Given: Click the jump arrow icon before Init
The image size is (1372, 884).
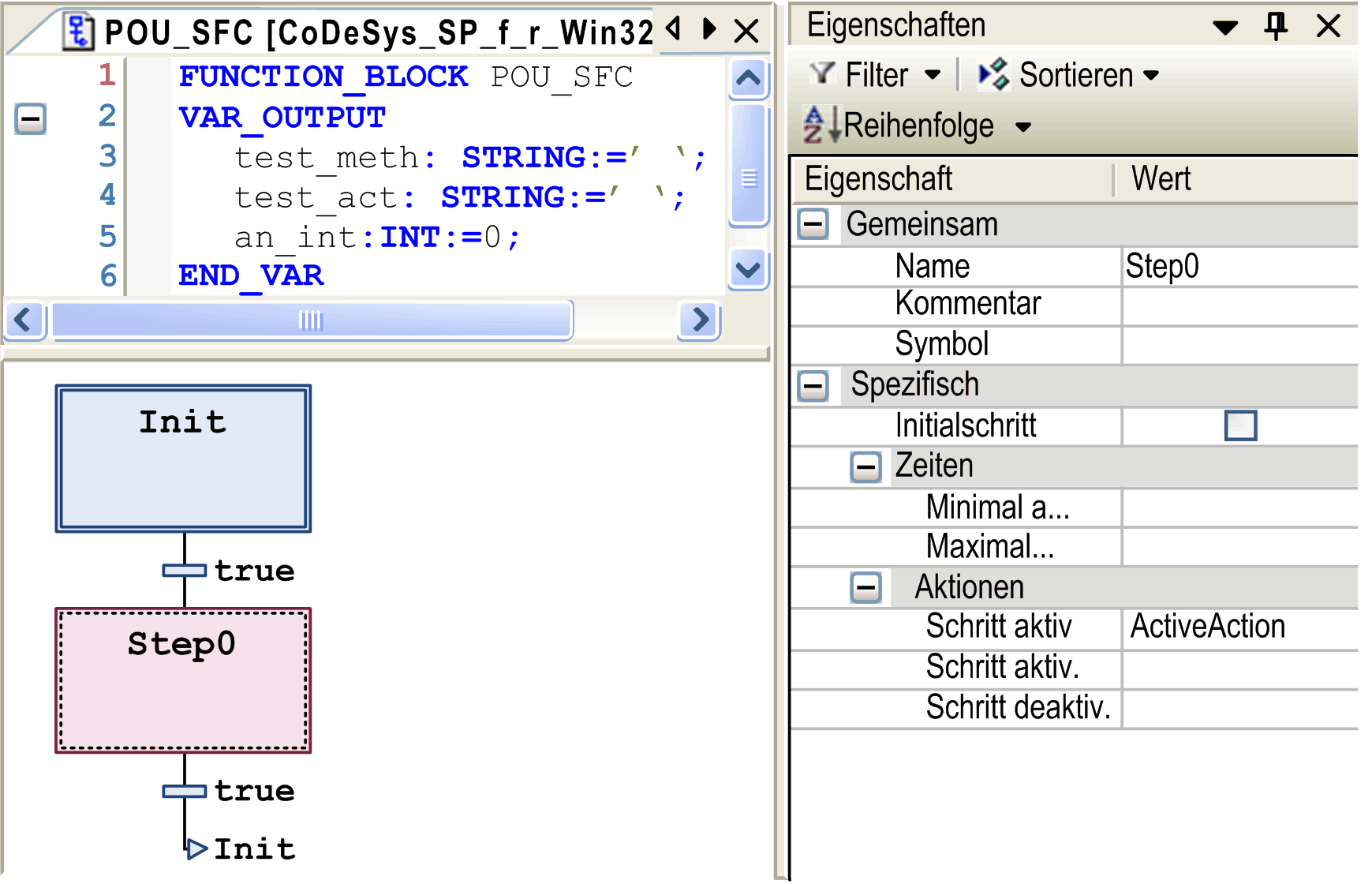Looking at the screenshot, I should pos(196,848).
